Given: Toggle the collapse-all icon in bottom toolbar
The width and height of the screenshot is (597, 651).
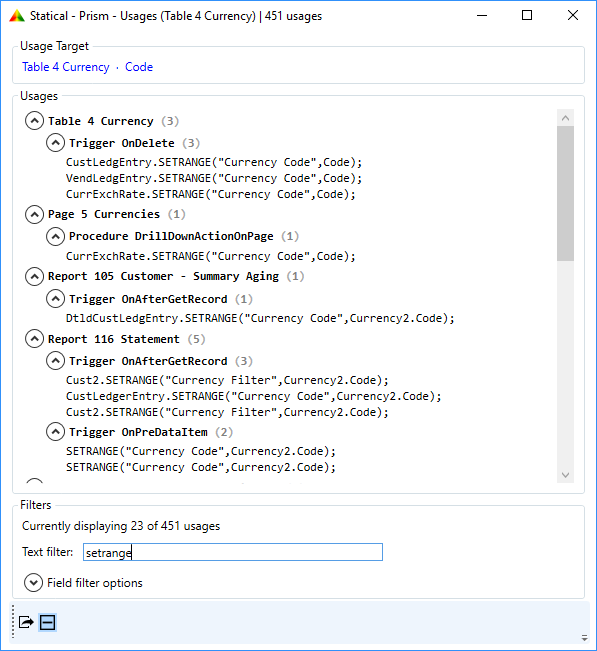Looking at the screenshot, I should pyautogui.click(x=47, y=622).
